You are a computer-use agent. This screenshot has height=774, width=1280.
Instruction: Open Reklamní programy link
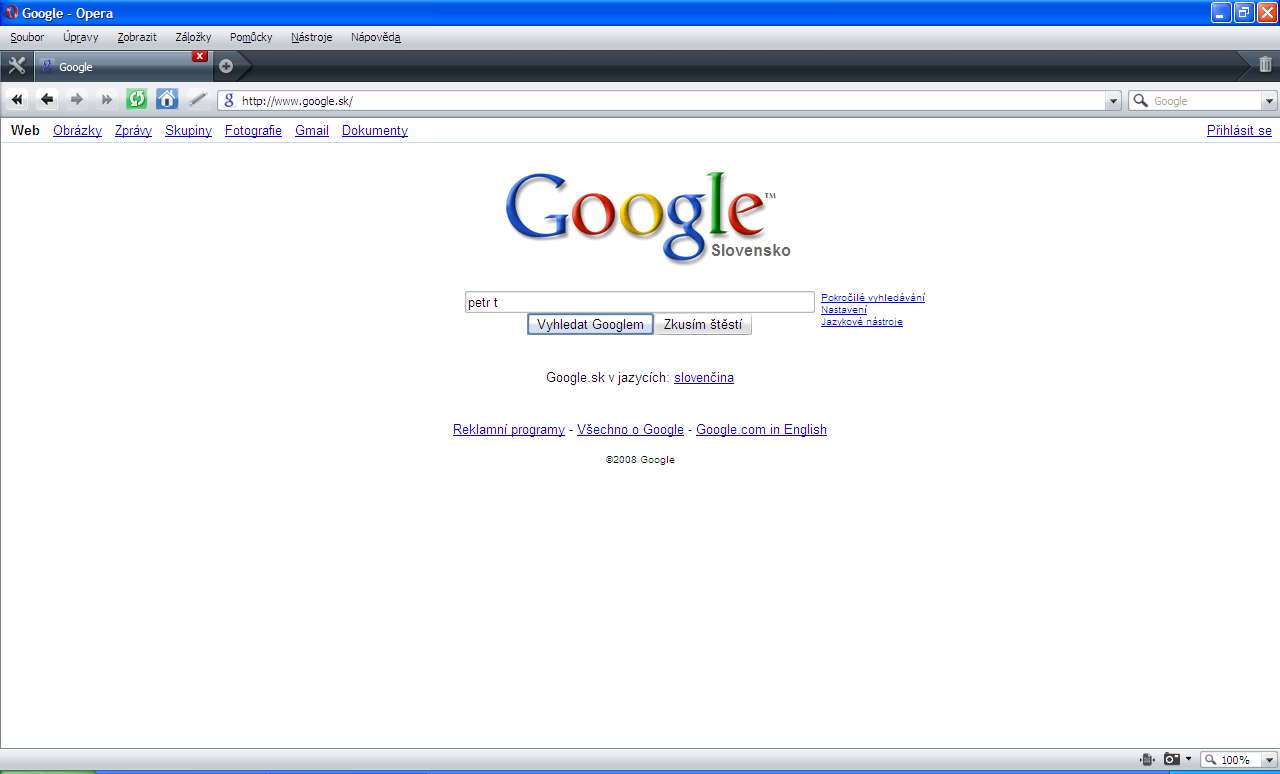(x=509, y=430)
